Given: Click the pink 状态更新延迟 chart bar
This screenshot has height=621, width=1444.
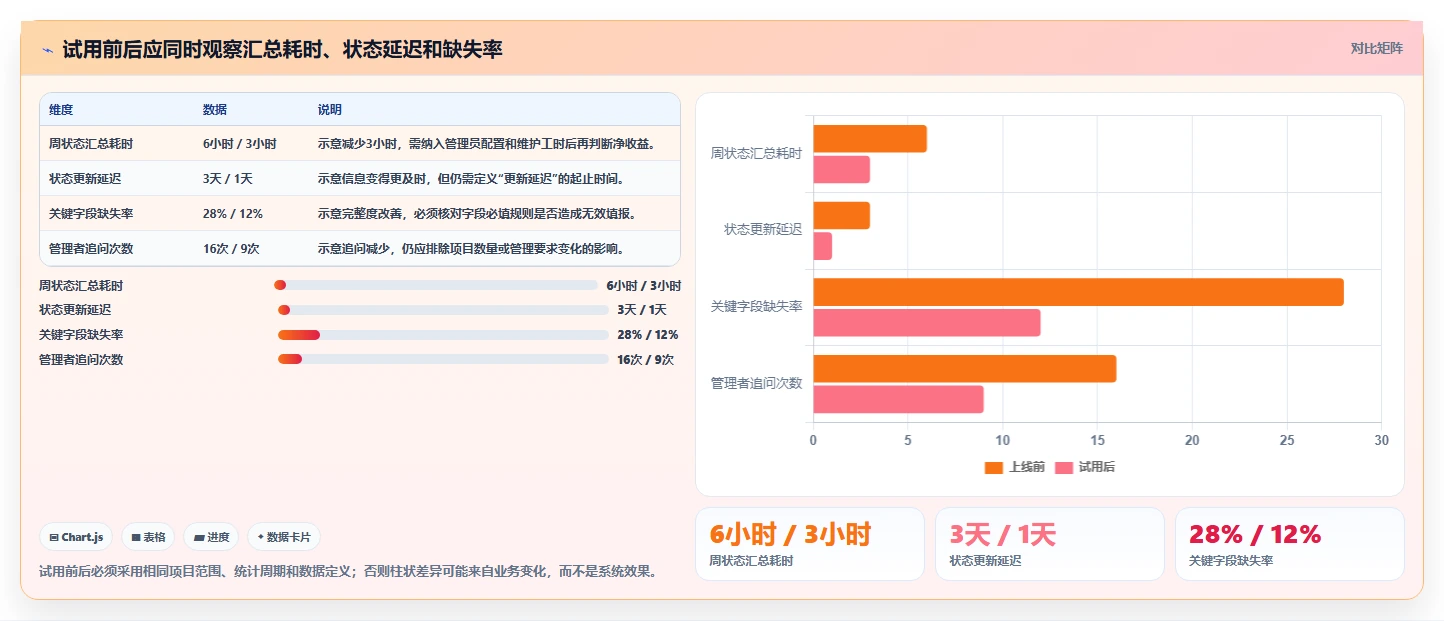Looking at the screenshot, I should tap(822, 246).
